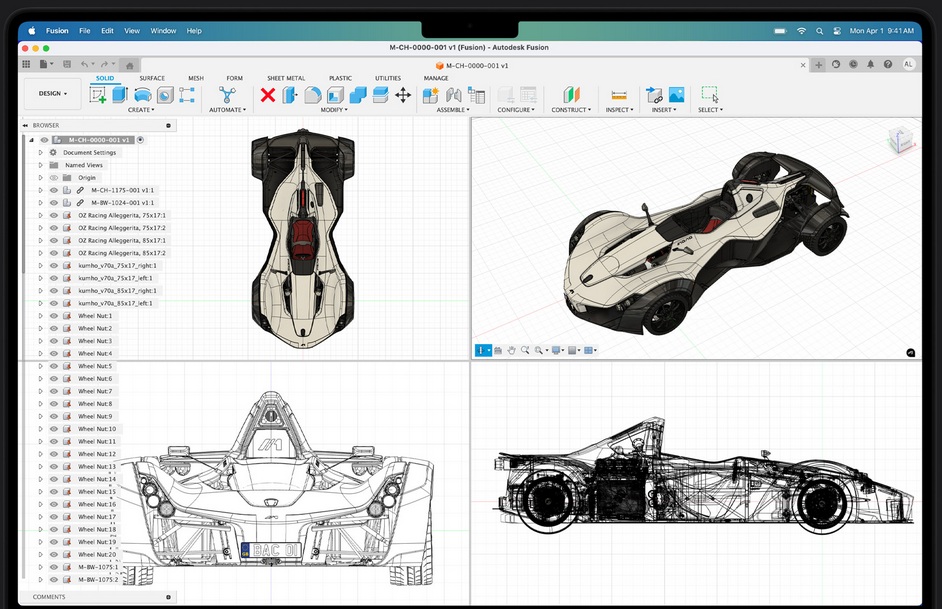Click the New Component icon
This screenshot has height=609, width=942.
click(x=431, y=94)
